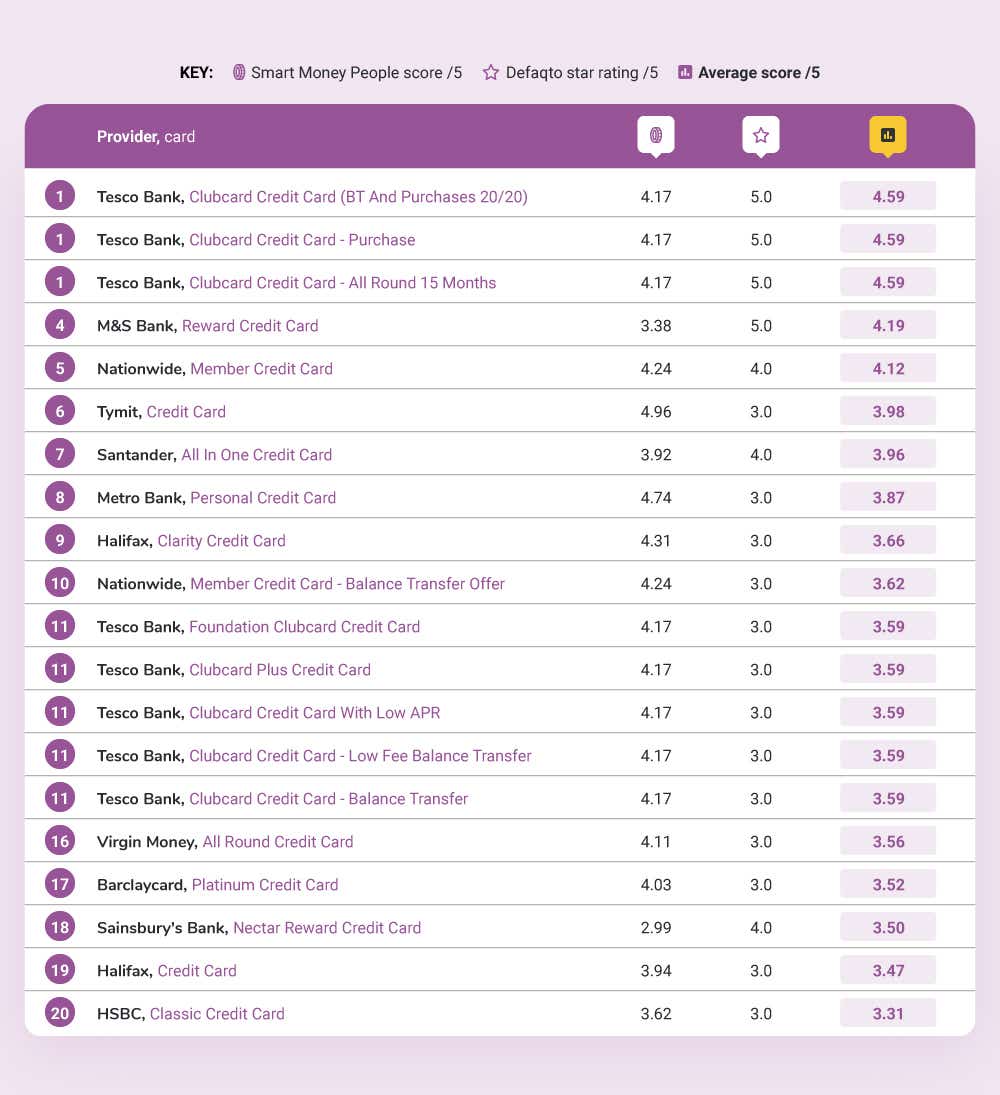
Task: Click the Provider, card column header
Action: coord(146,137)
